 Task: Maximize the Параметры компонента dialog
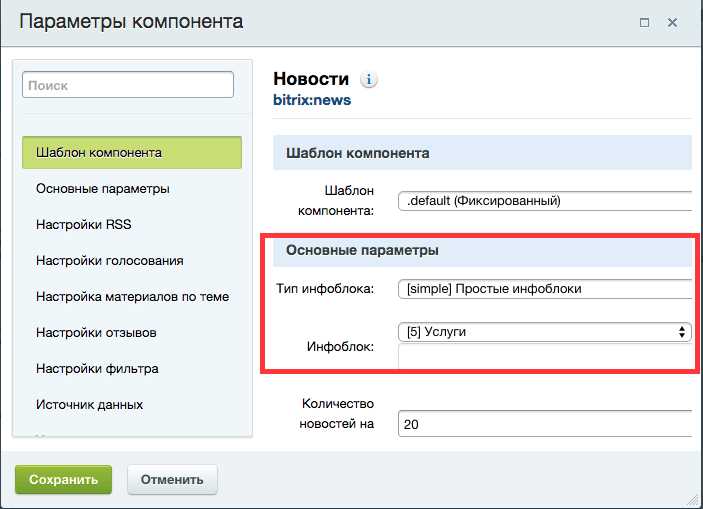click(x=644, y=22)
